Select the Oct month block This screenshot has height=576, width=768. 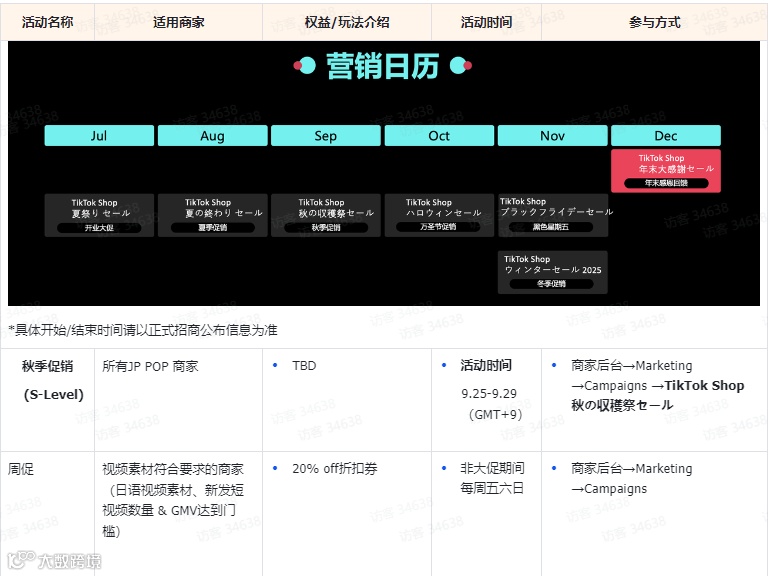[439, 136]
